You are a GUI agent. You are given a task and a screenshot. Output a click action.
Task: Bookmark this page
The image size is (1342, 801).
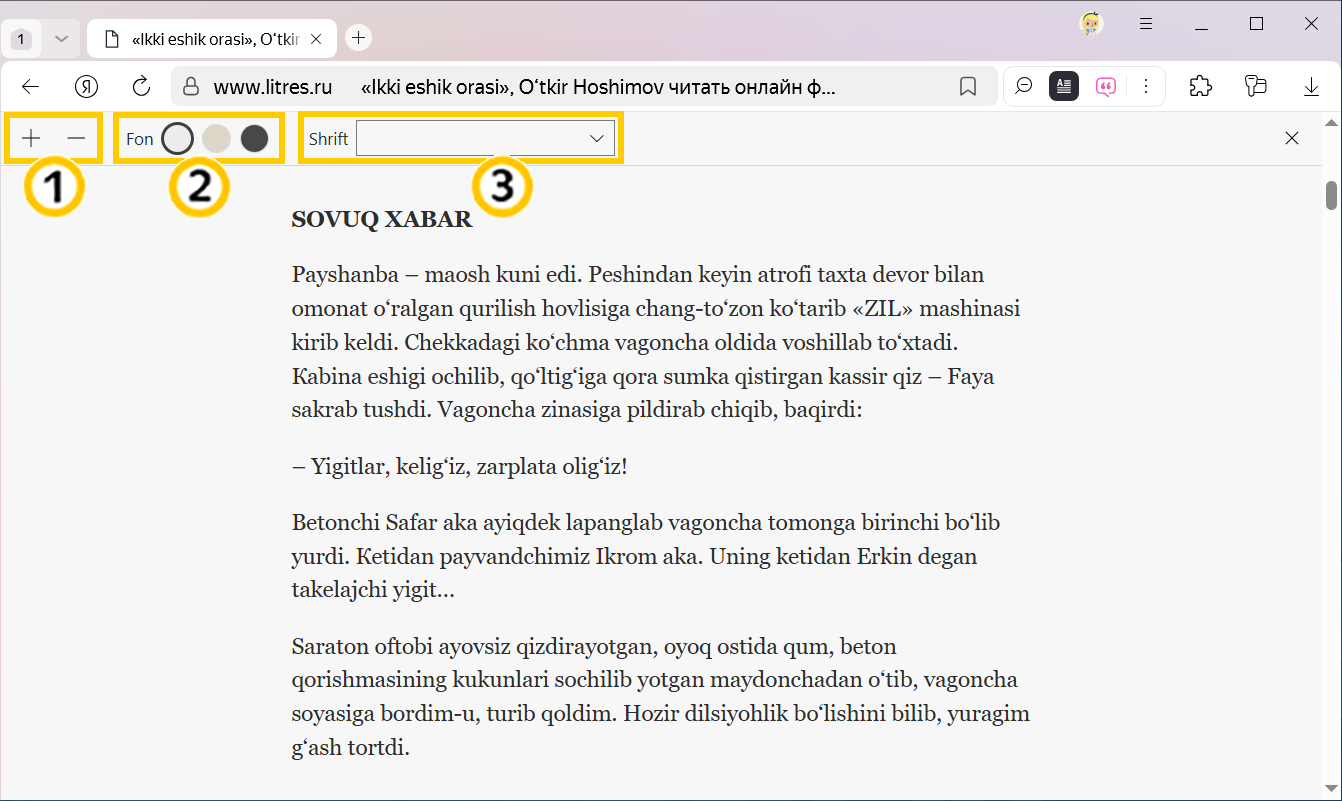point(967,86)
